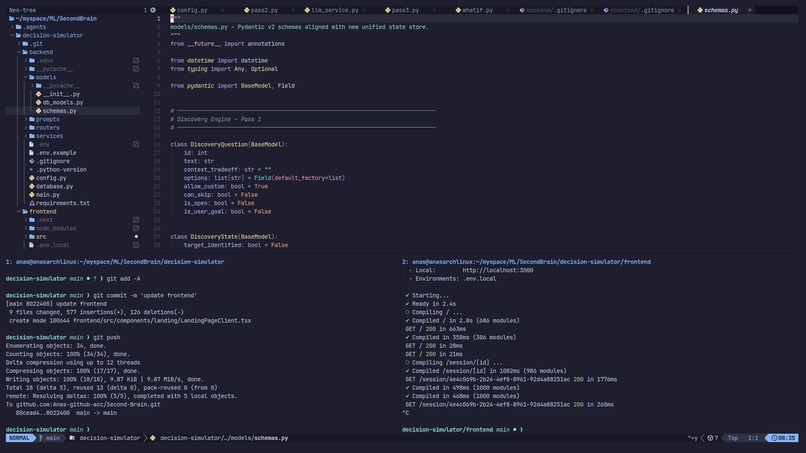Image resolution: width=806 pixels, height=453 pixels.
Task: Click the .agents folder icon
Action: (19, 27)
